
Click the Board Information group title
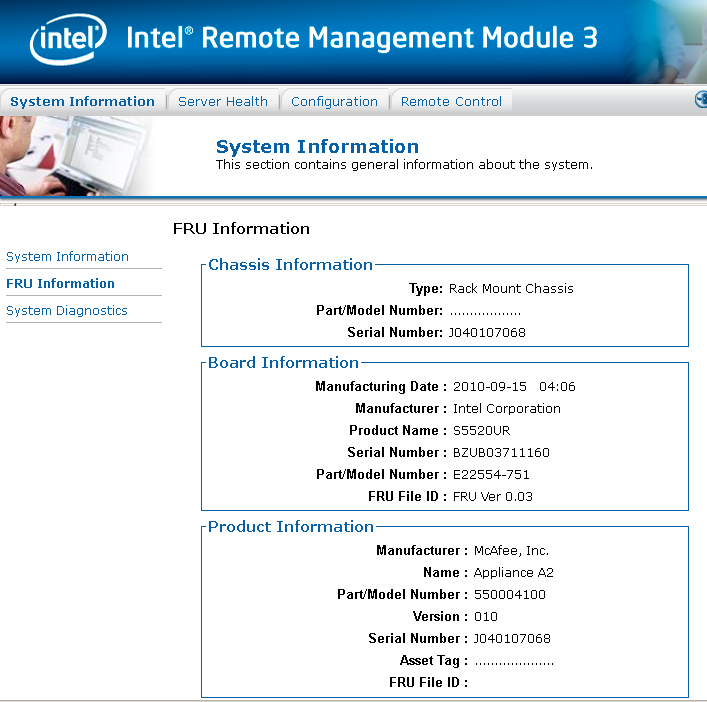(283, 362)
